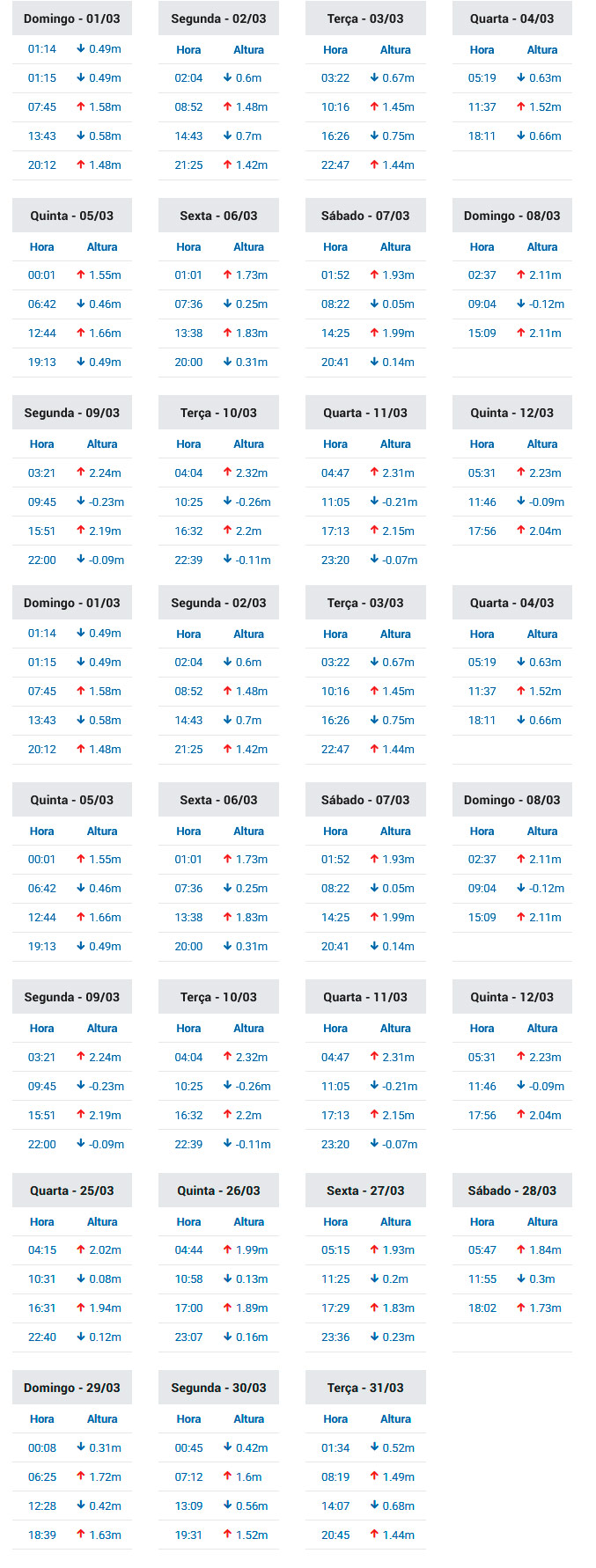Open the Terça - 31/03 day header
This screenshot has height=1568, width=596.
click(365, 1388)
